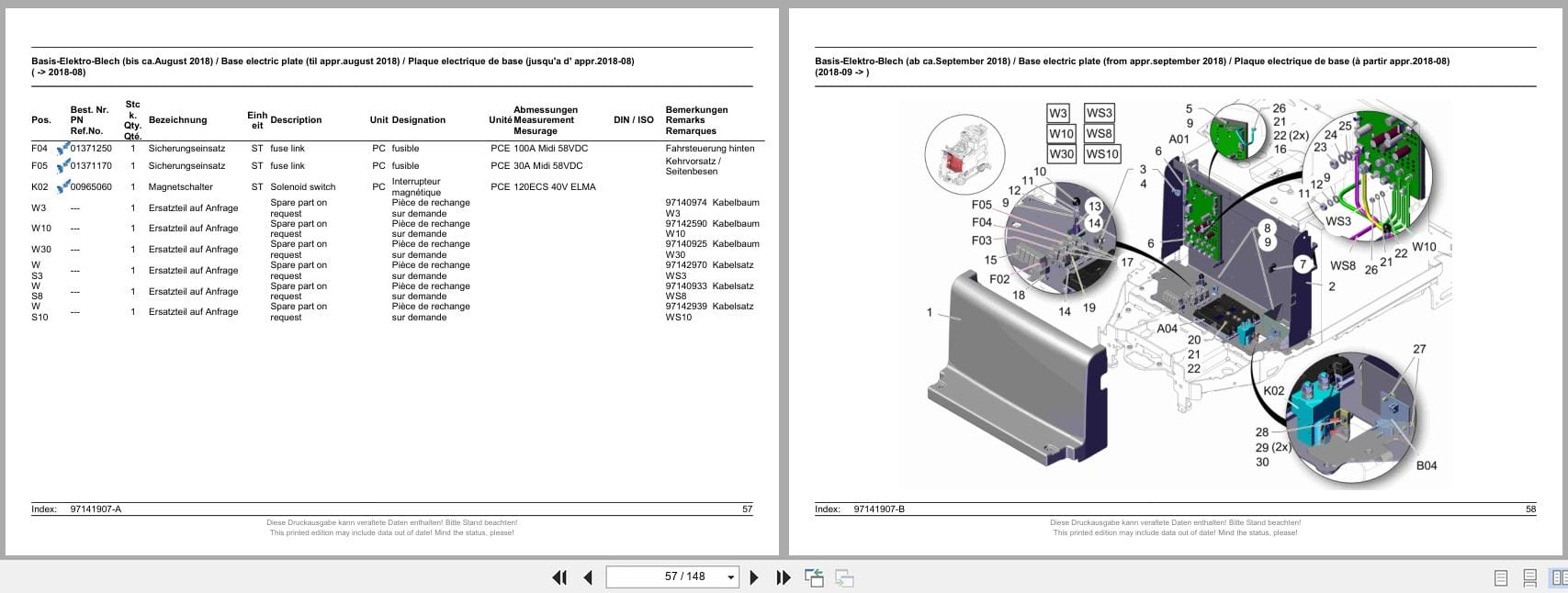The height and width of the screenshot is (593, 1568).
Task: Switch to continuous scrolling view
Action: 1530,577
